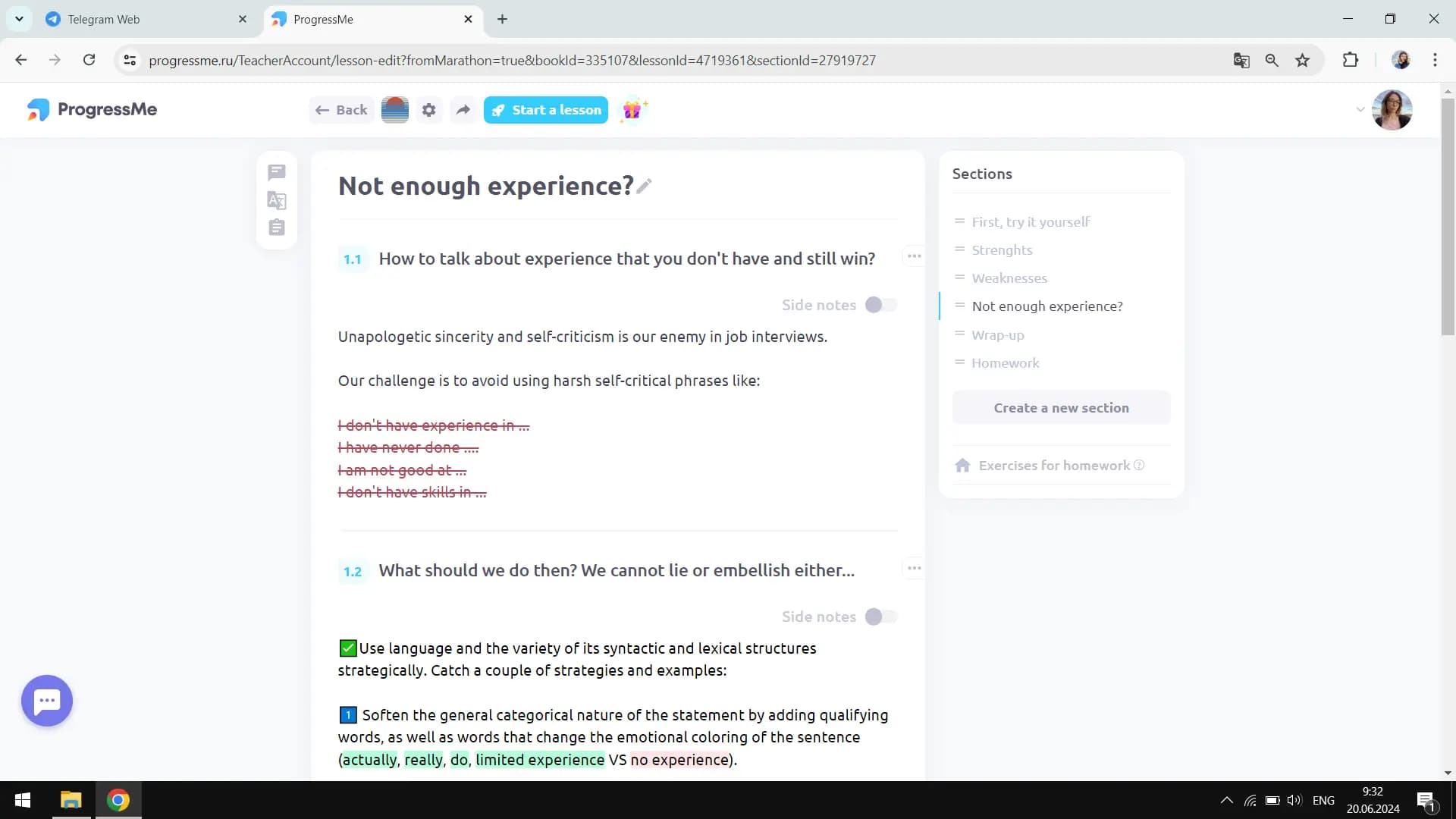Select the Wrap-up section
Image resolution: width=1456 pixels, height=819 pixels.
pos(998,335)
